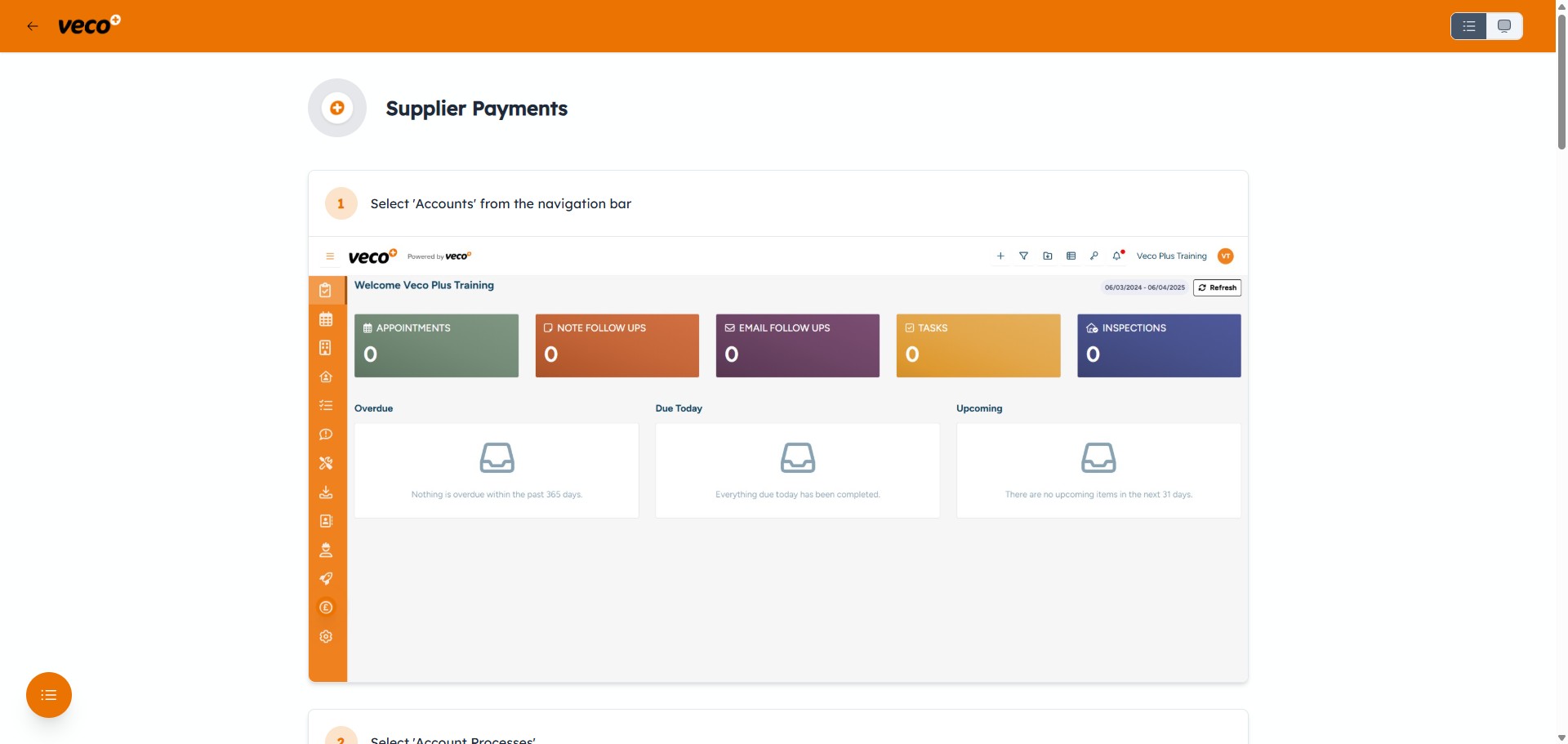
Task: Select the Accounts pound sidebar icon
Action: pyautogui.click(x=326, y=608)
